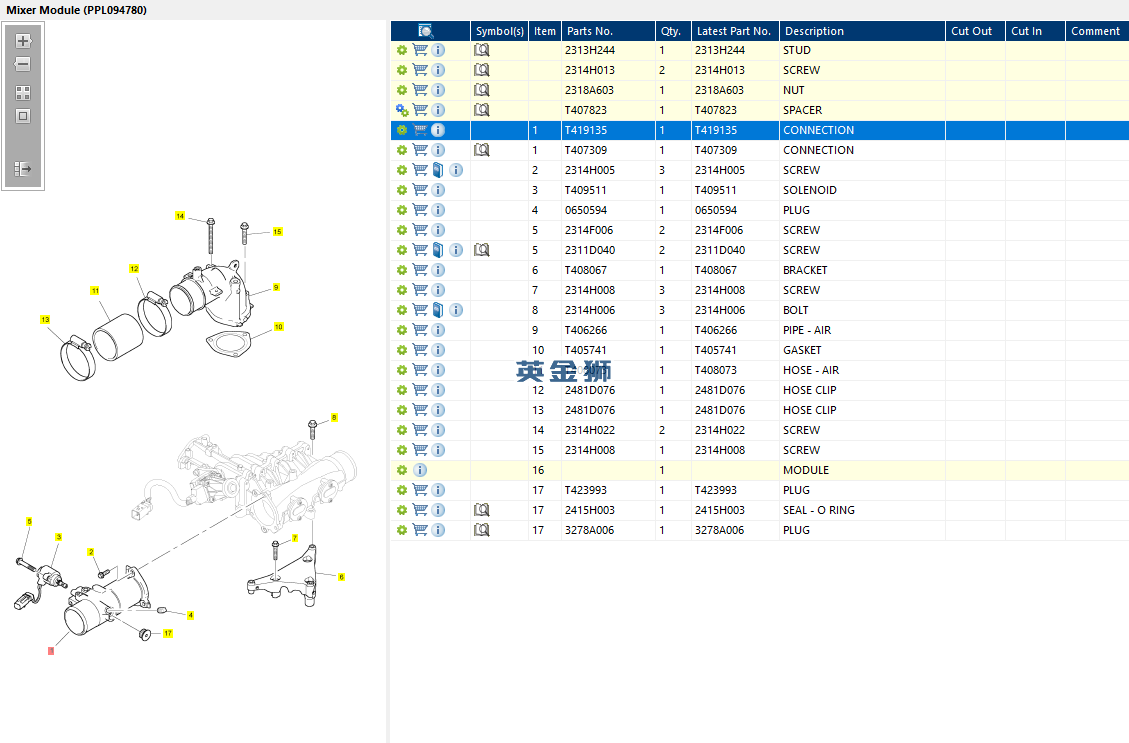
Task: Click symbol icon for SCREW 2311D040
Action: point(482,250)
